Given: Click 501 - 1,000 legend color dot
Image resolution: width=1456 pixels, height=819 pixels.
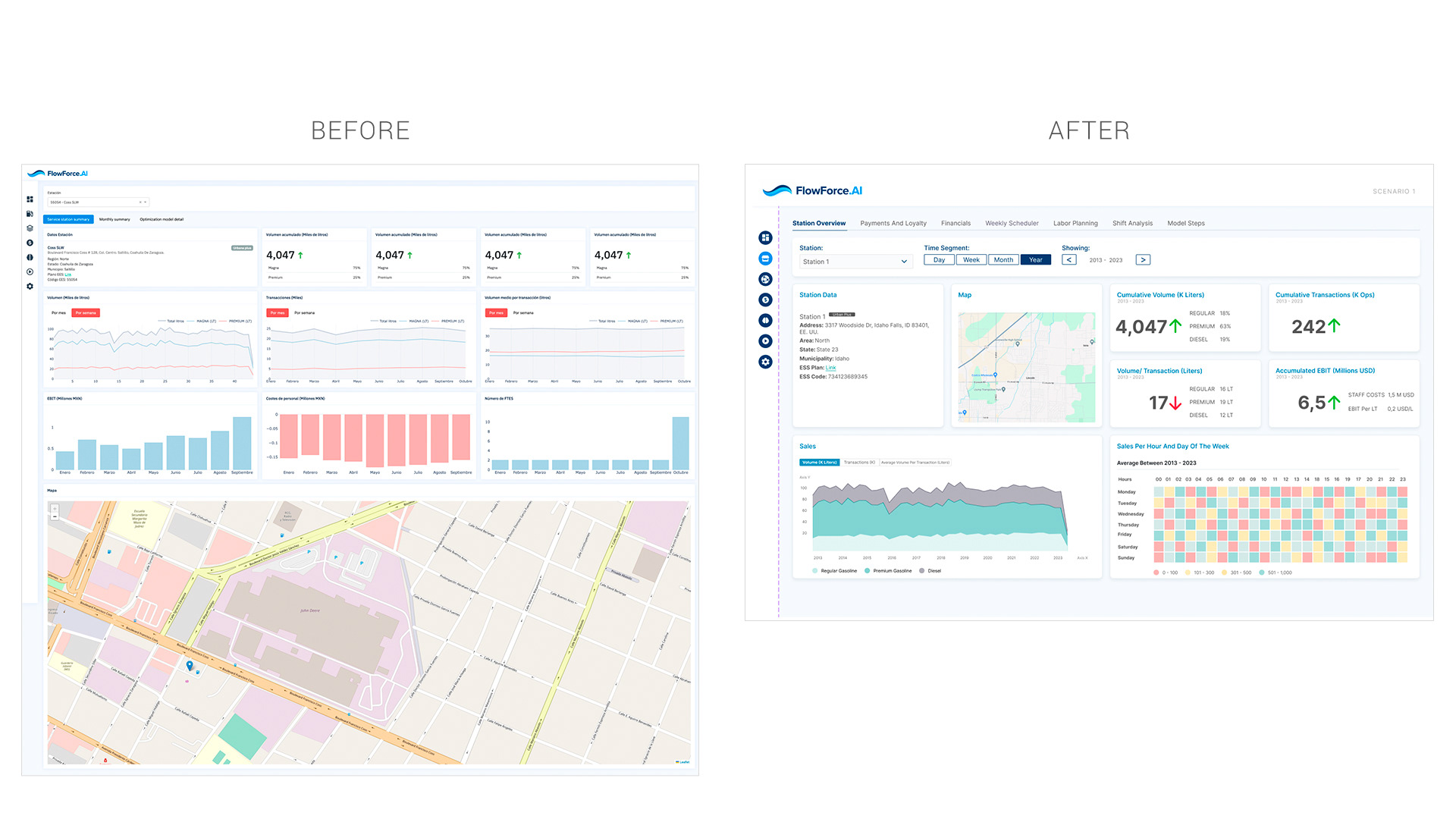Looking at the screenshot, I should [x=1262, y=573].
